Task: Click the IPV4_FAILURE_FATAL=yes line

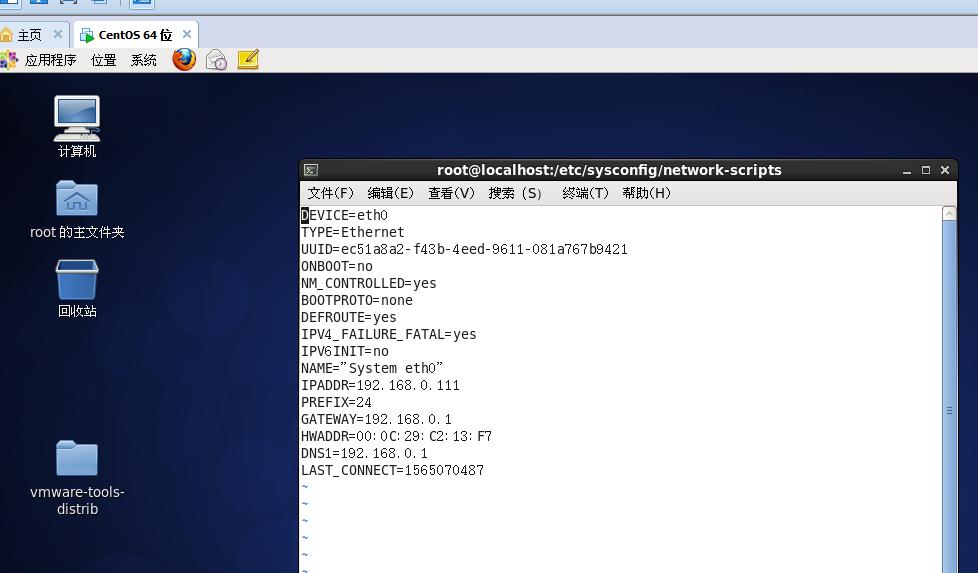Action: coord(389,334)
